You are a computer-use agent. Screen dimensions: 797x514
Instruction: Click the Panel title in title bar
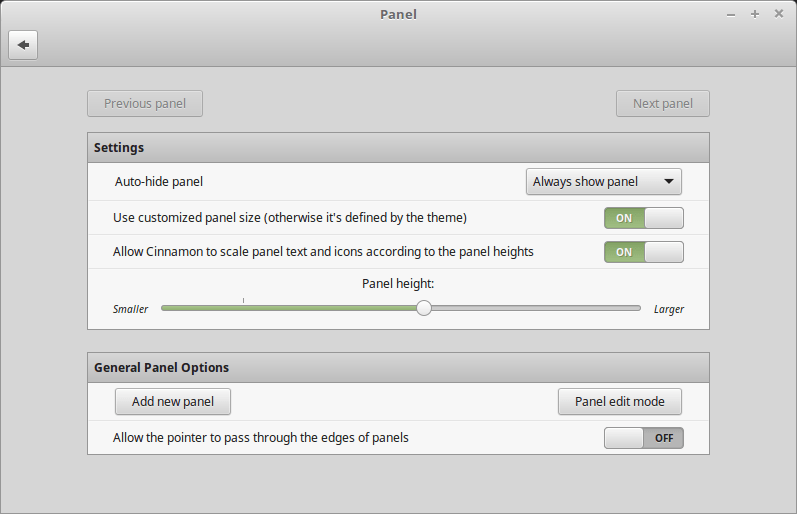tap(398, 14)
